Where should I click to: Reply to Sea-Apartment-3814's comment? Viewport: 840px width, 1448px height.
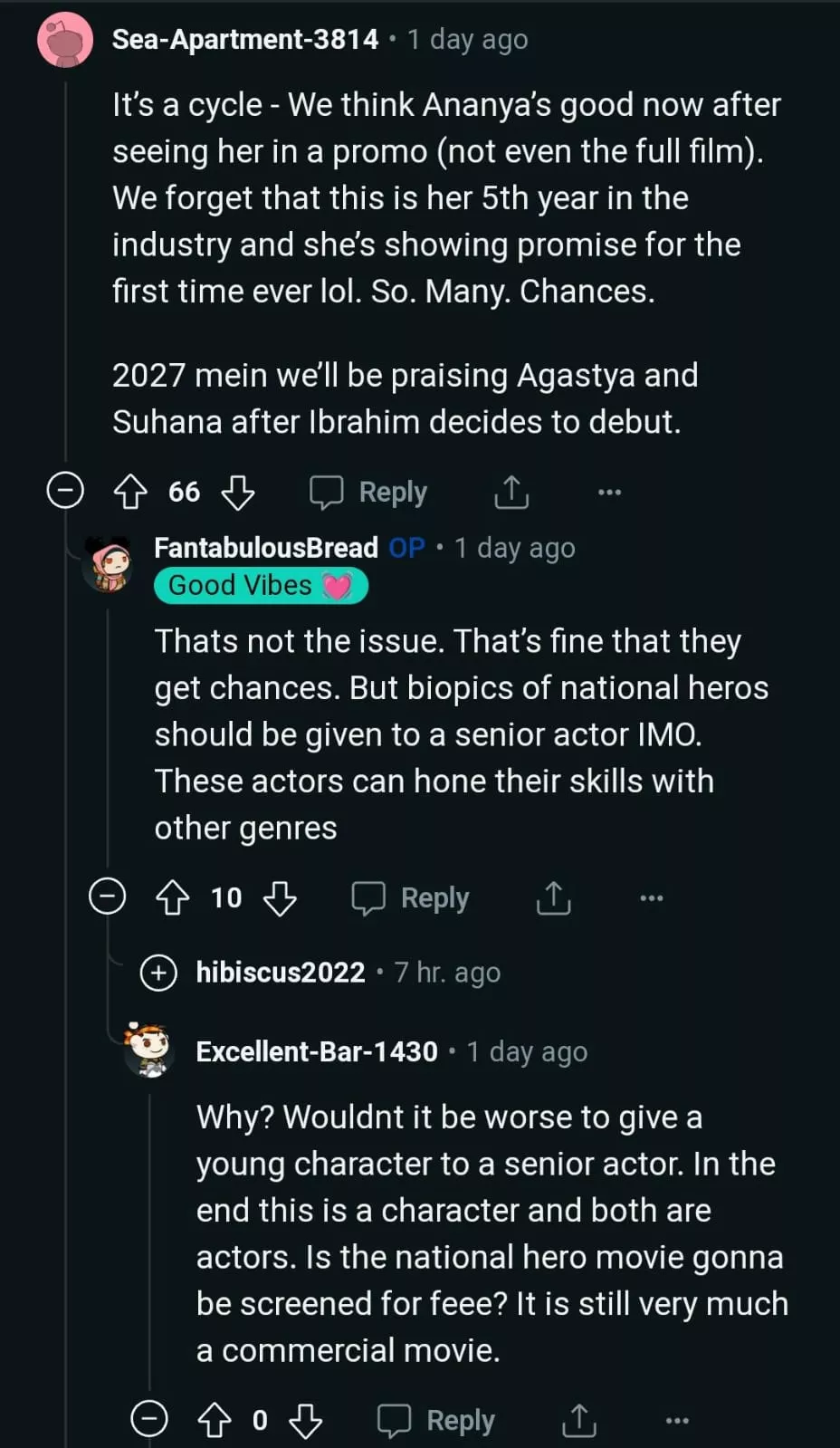[x=369, y=492]
